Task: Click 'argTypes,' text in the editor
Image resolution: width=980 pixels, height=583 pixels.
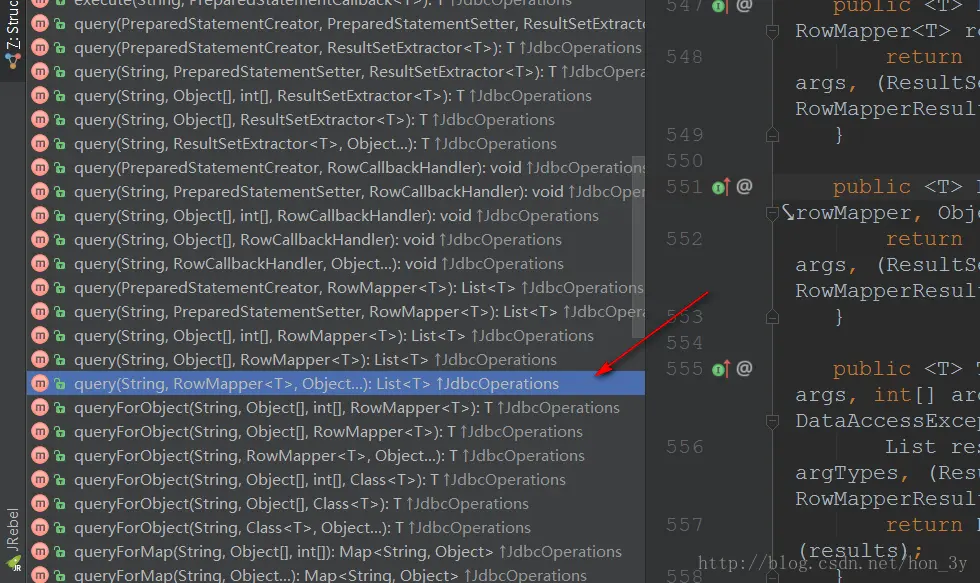Action: click(852, 473)
